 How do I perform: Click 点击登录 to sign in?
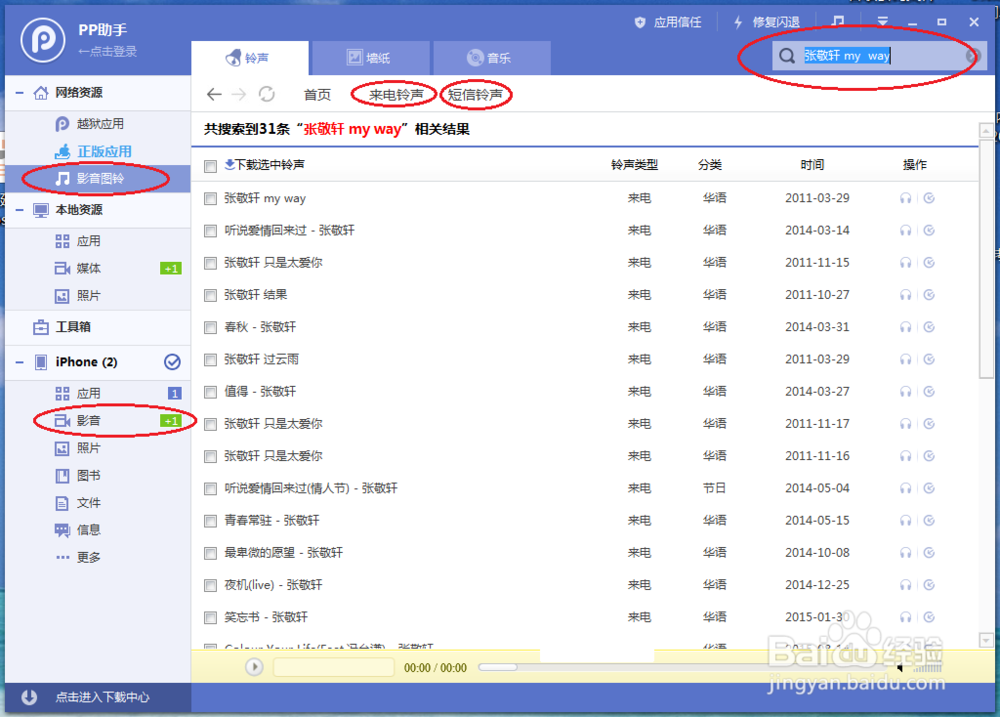107,52
